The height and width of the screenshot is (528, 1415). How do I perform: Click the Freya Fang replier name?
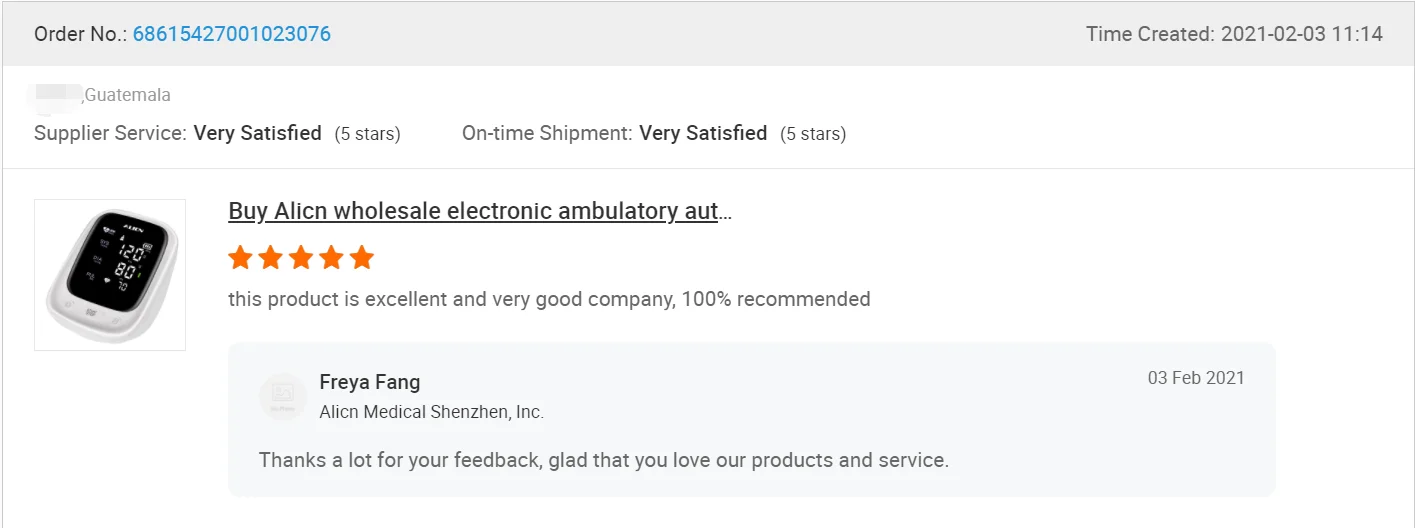click(x=370, y=382)
